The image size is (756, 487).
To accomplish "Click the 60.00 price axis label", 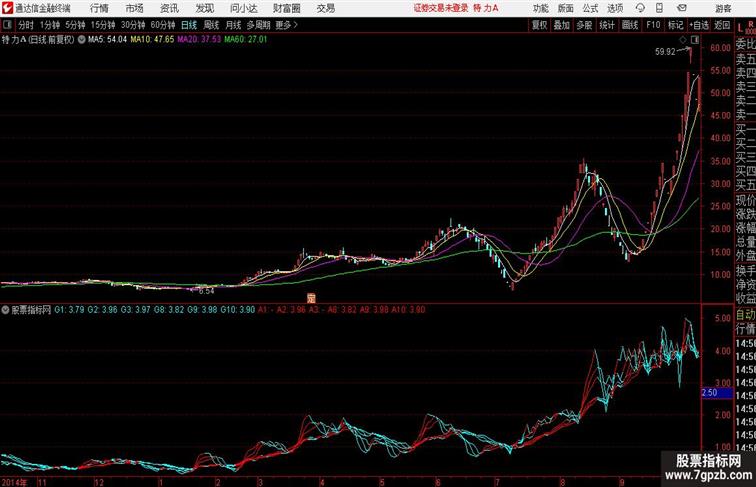I will tap(720, 48).
